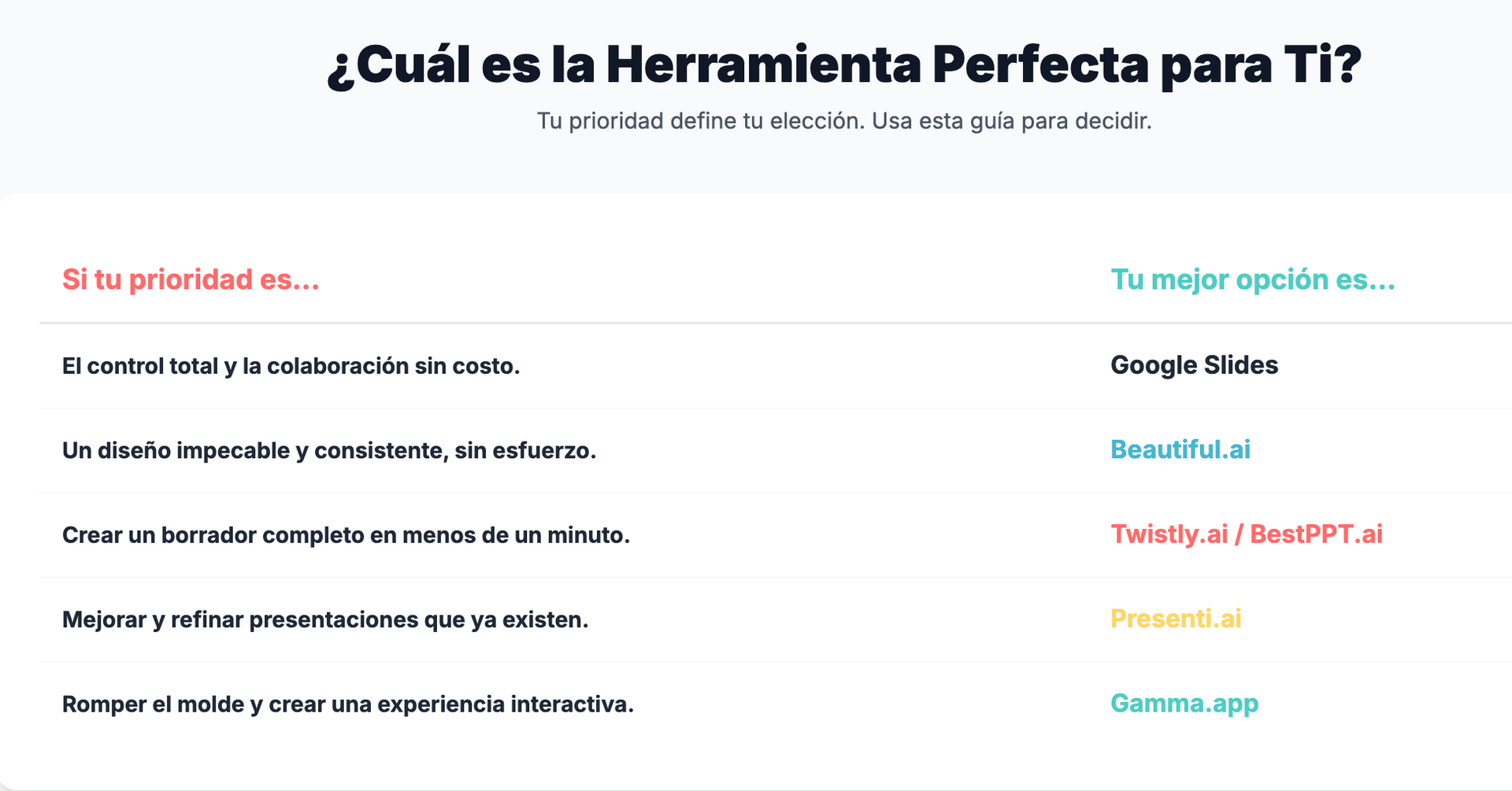The image size is (1512, 791).
Task: Click 'Usa esta guía para decidir' text
Action: pyautogui.click(x=1012, y=121)
